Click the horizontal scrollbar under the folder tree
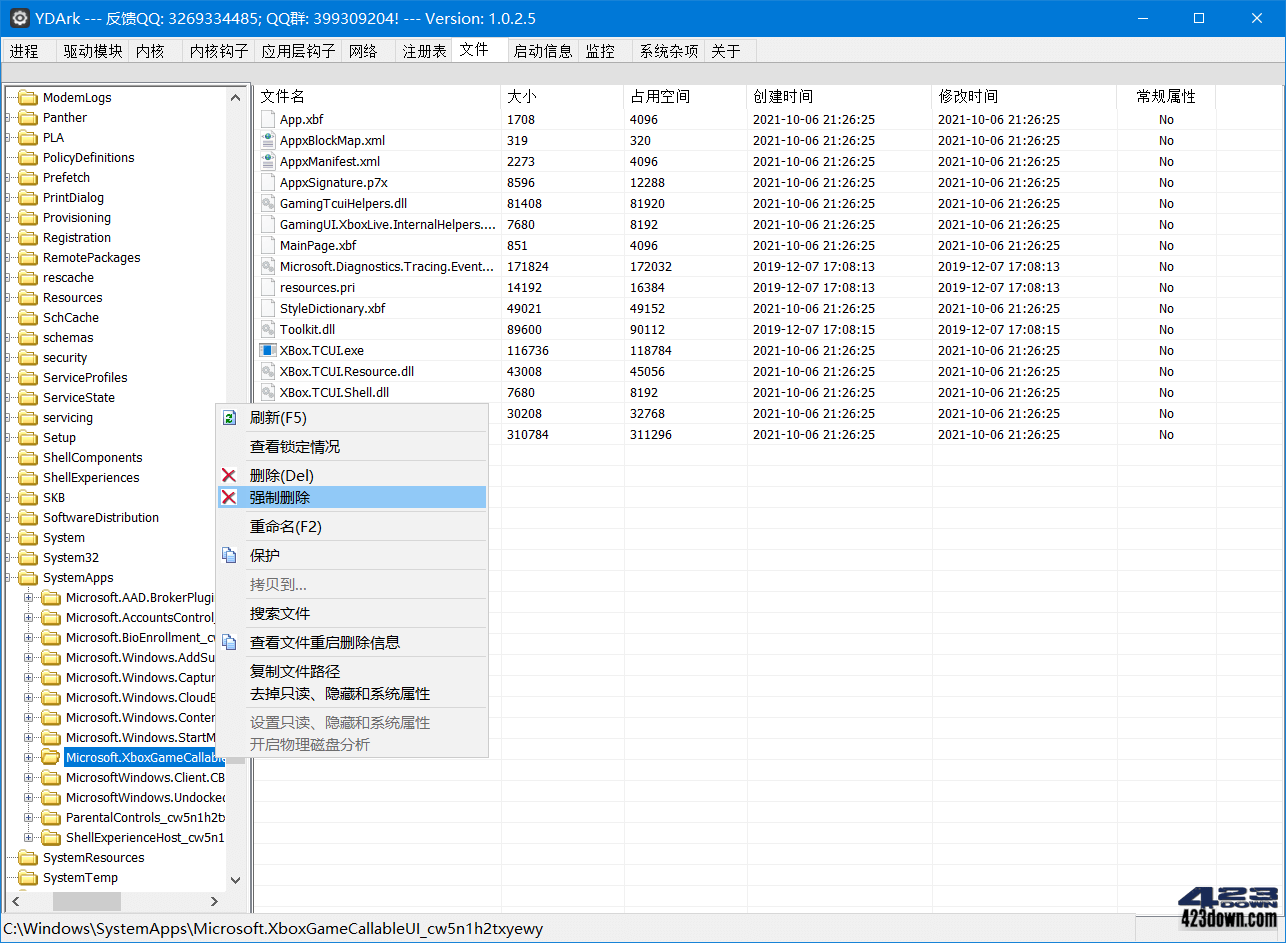The image size is (1286, 943). coord(85,901)
